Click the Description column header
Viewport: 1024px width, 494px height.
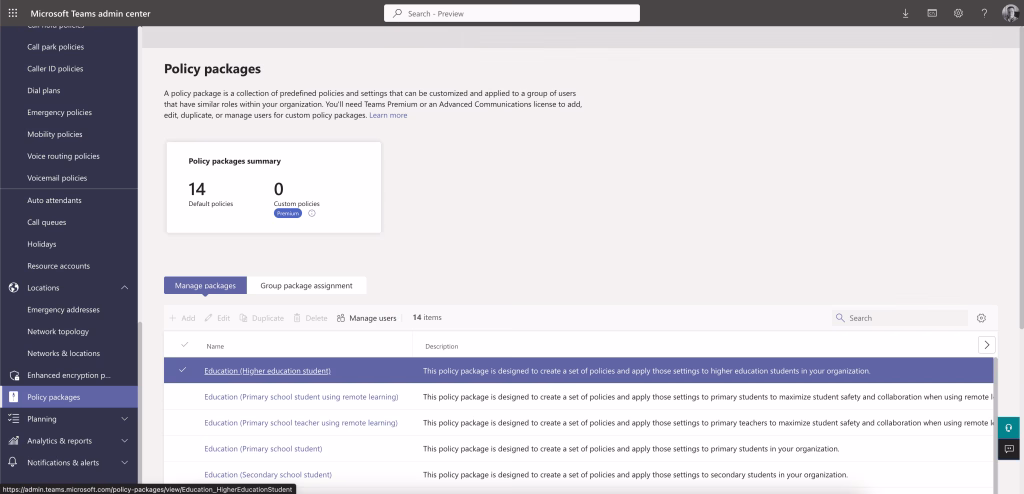(x=441, y=346)
